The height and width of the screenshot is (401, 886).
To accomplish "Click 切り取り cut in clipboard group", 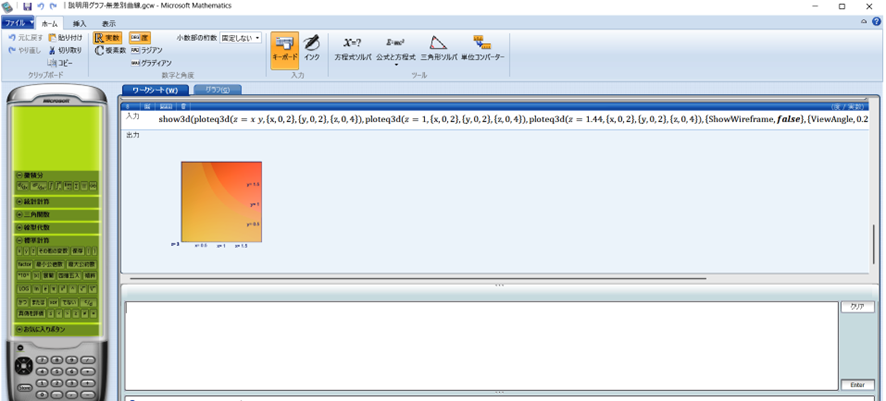I will coord(65,50).
